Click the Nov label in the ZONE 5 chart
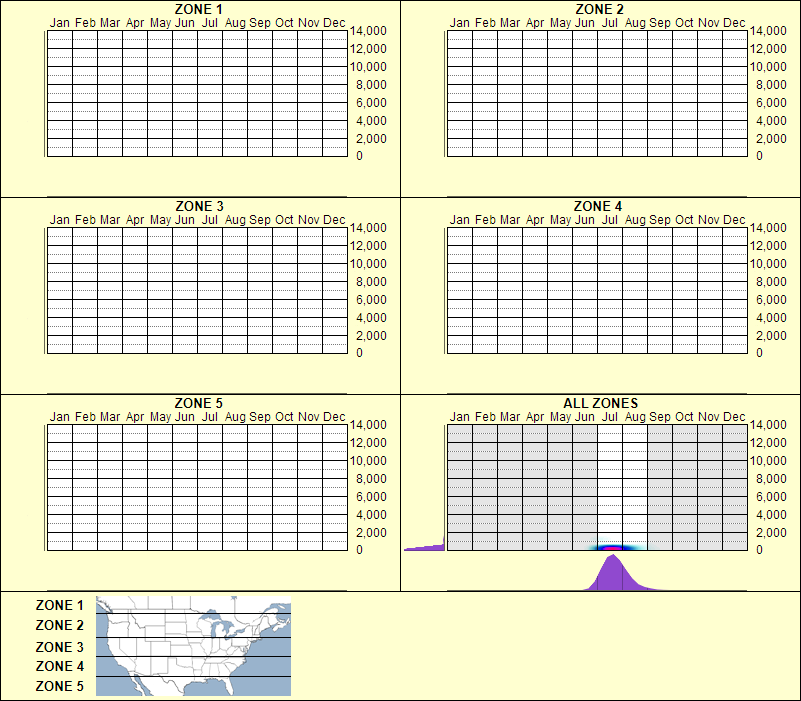This screenshot has width=801, height=701. click(x=309, y=417)
